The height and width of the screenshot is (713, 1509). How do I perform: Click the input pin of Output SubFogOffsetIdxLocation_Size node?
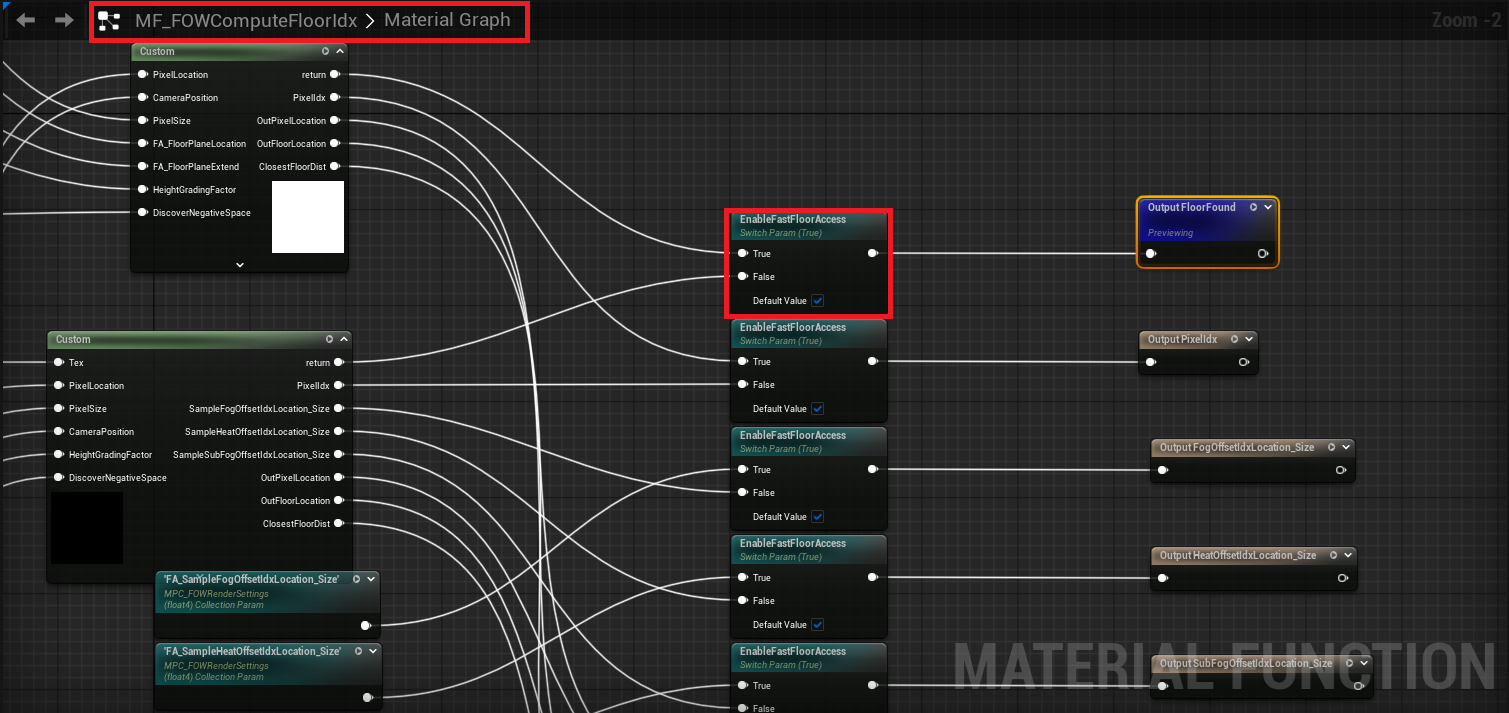[x=1163, y=686]
